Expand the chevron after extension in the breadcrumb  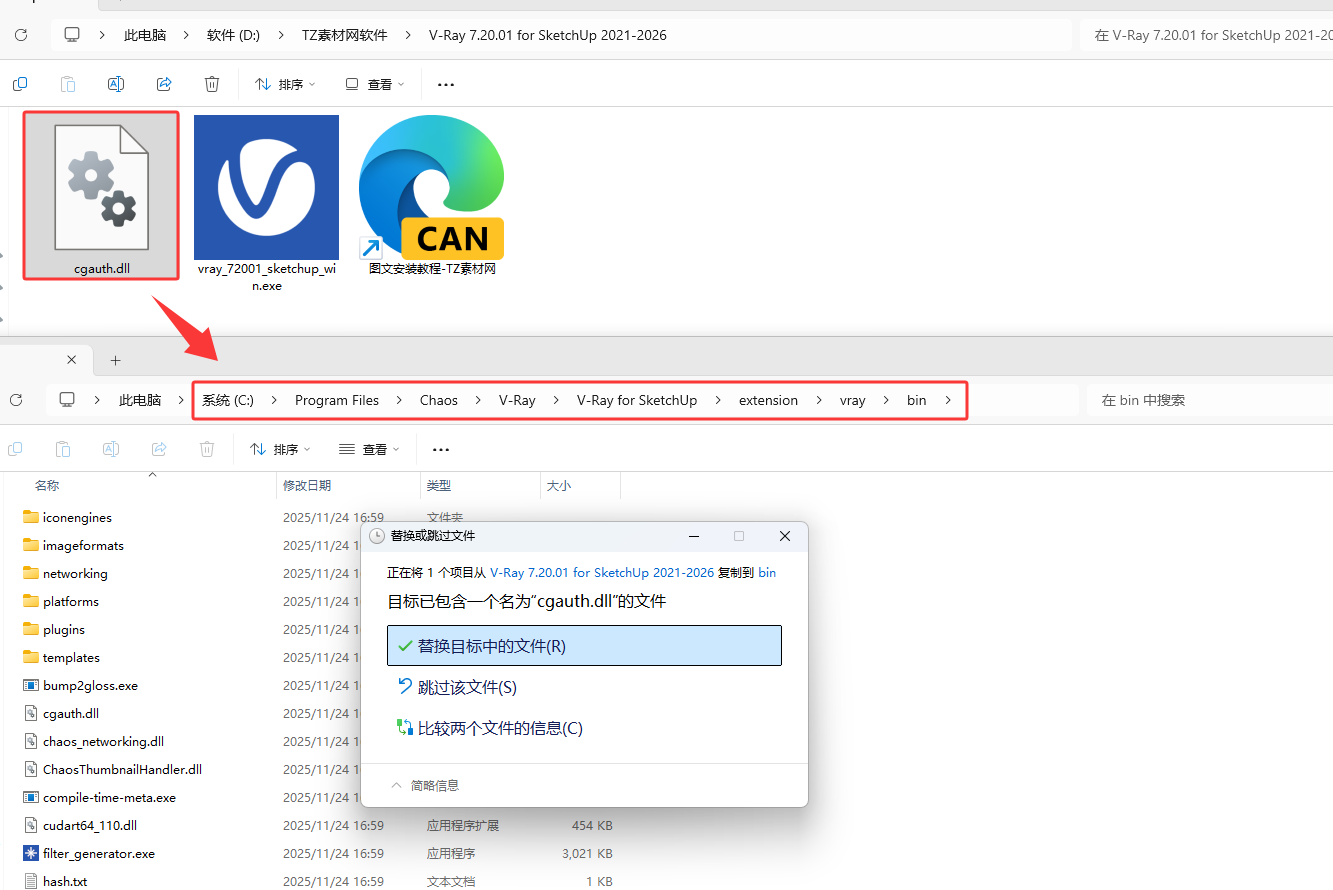coord(818,400)
